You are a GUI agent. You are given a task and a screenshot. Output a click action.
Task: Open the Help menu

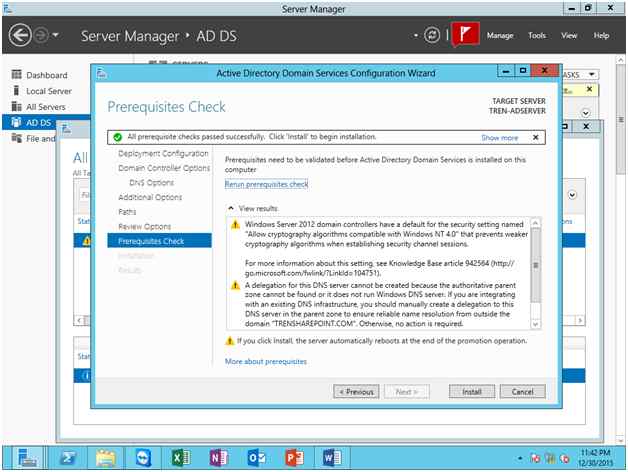click(x=601, y=36)
